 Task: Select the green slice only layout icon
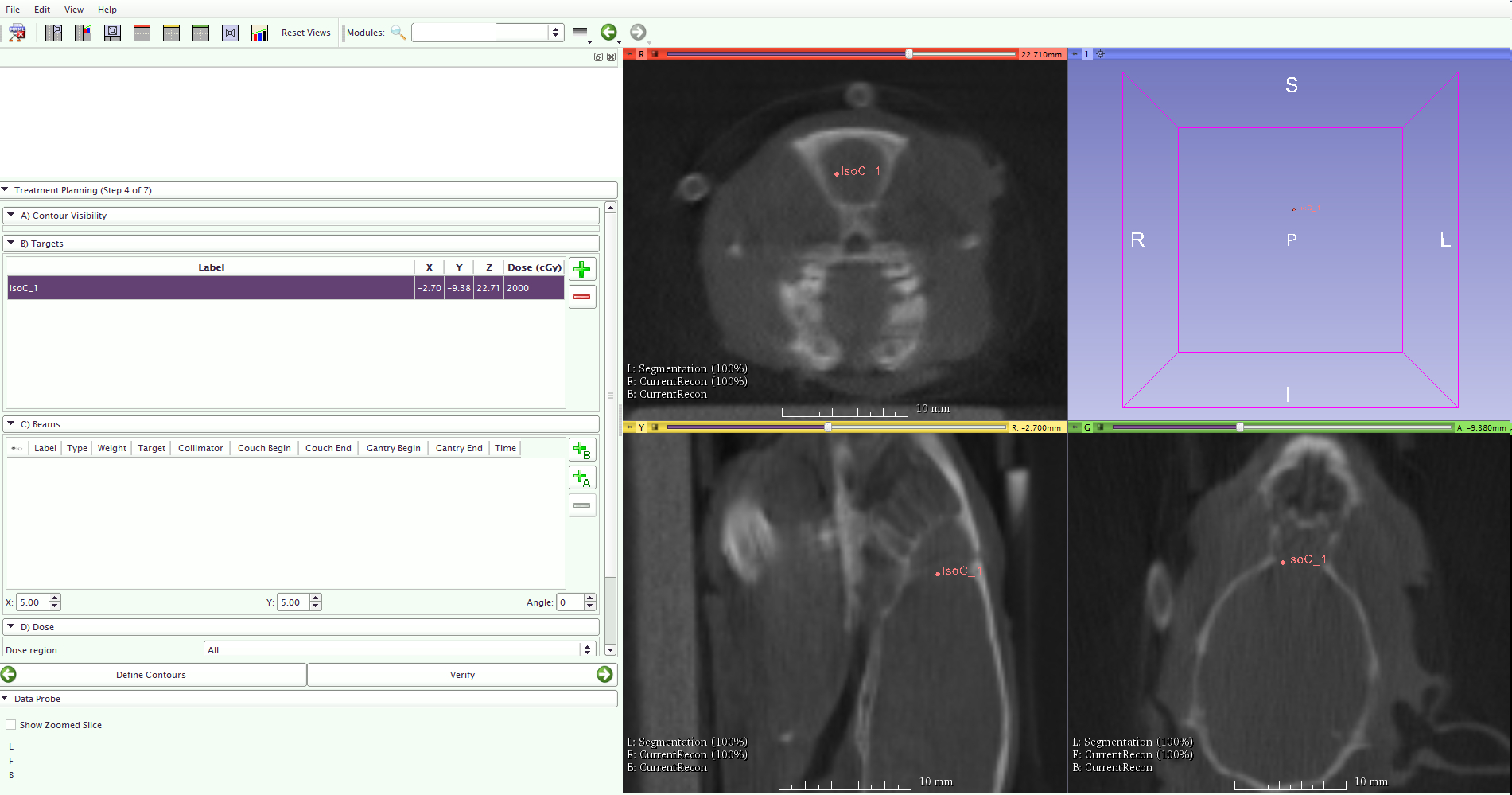pos(201,33)
